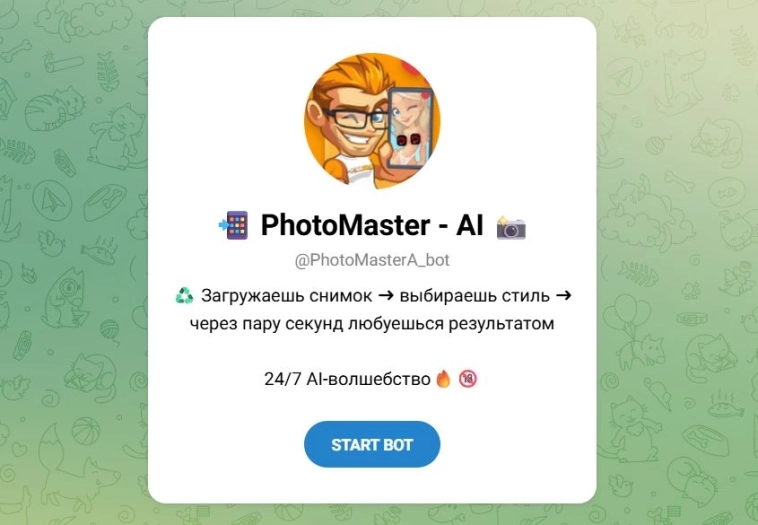Click the START BOT button
758x525 pixels.
click(372, 444)
